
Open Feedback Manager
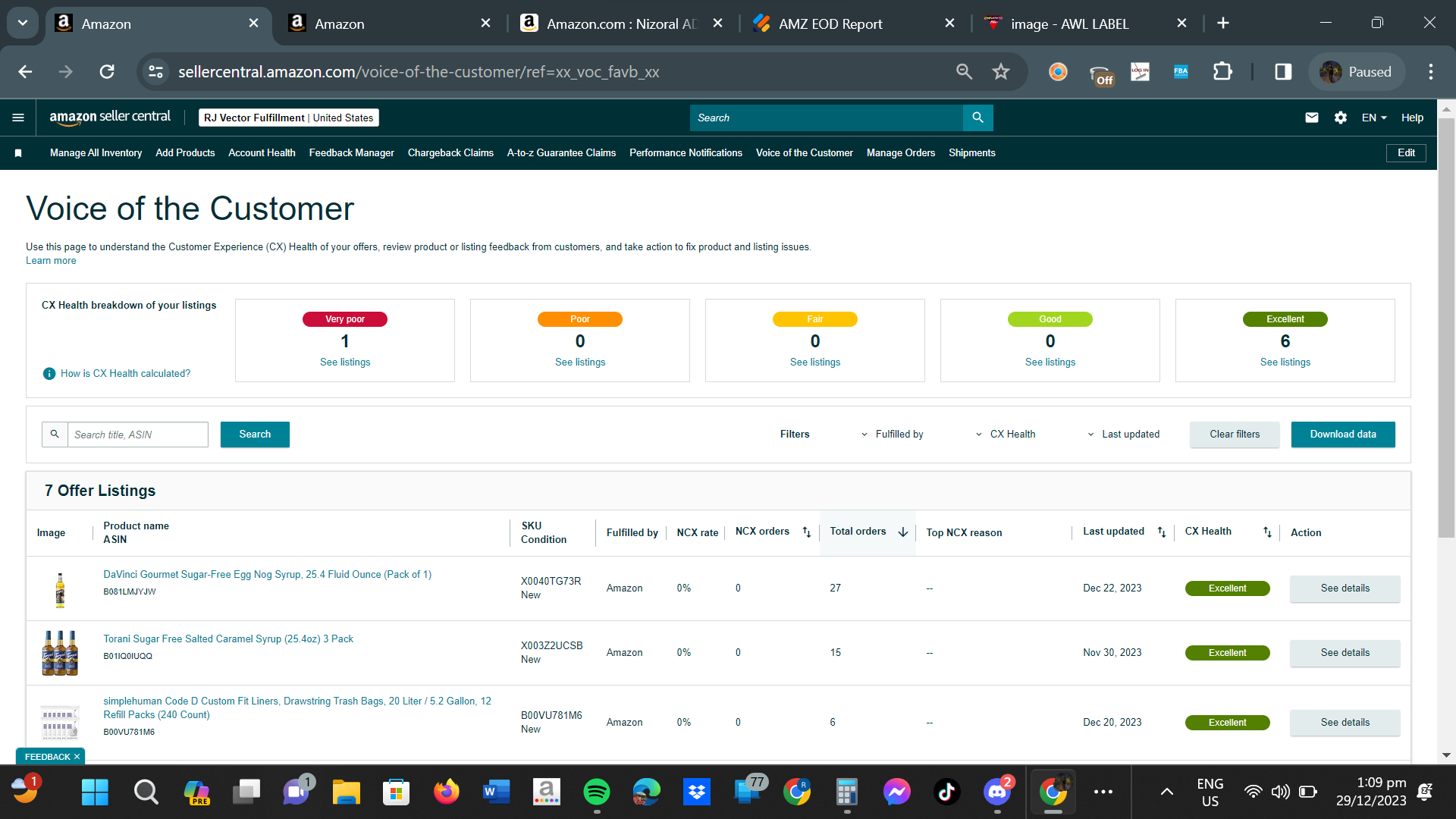[351, 153]
